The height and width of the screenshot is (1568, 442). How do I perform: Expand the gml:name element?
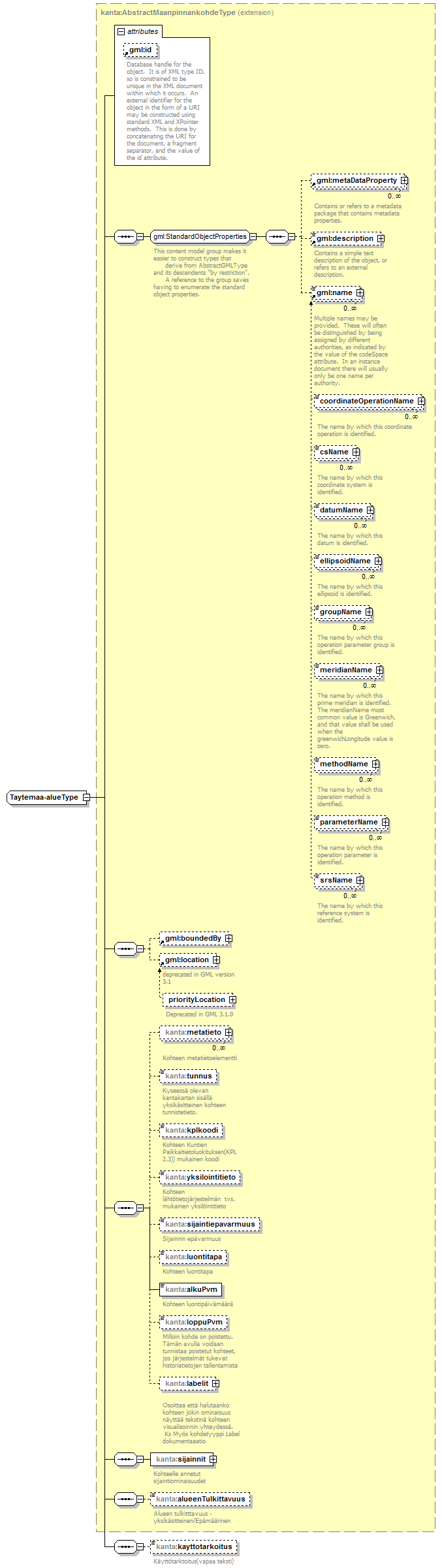[x=360, y=292]
